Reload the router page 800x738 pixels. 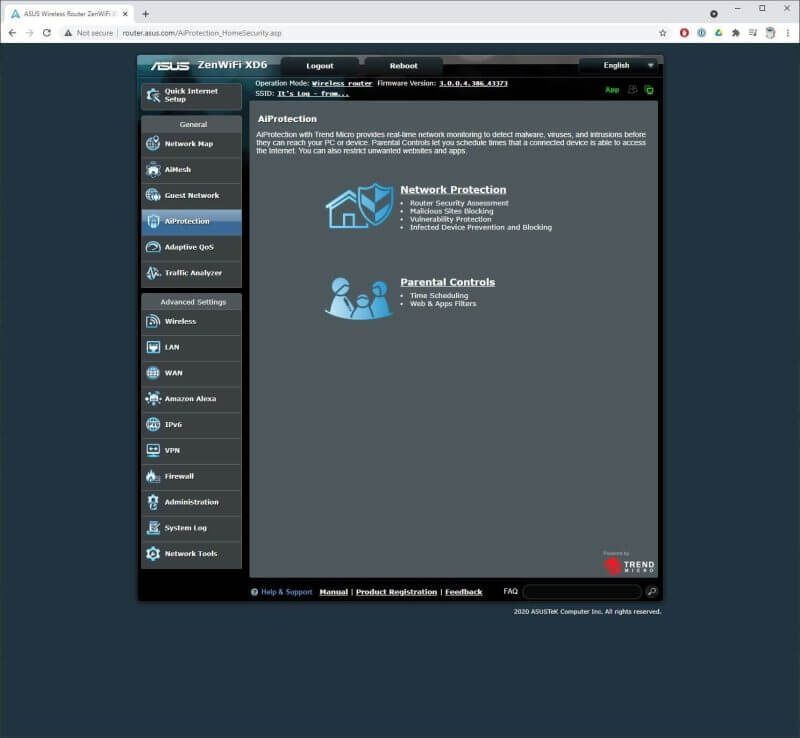[47, 33]
